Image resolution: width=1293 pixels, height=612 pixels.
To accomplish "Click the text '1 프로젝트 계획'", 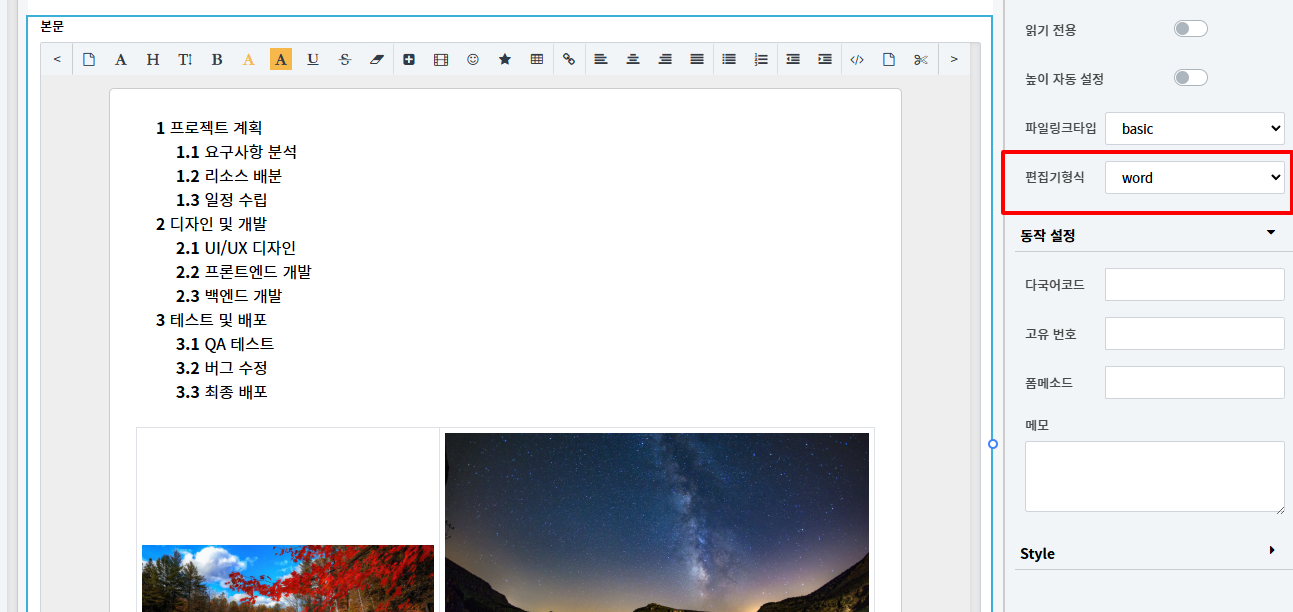I will pyautogui.click(x=209, y=128).
